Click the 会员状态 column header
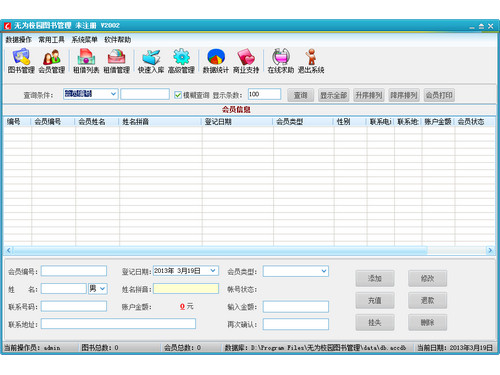This screenshot has height=375, width=500. (475, 122)
